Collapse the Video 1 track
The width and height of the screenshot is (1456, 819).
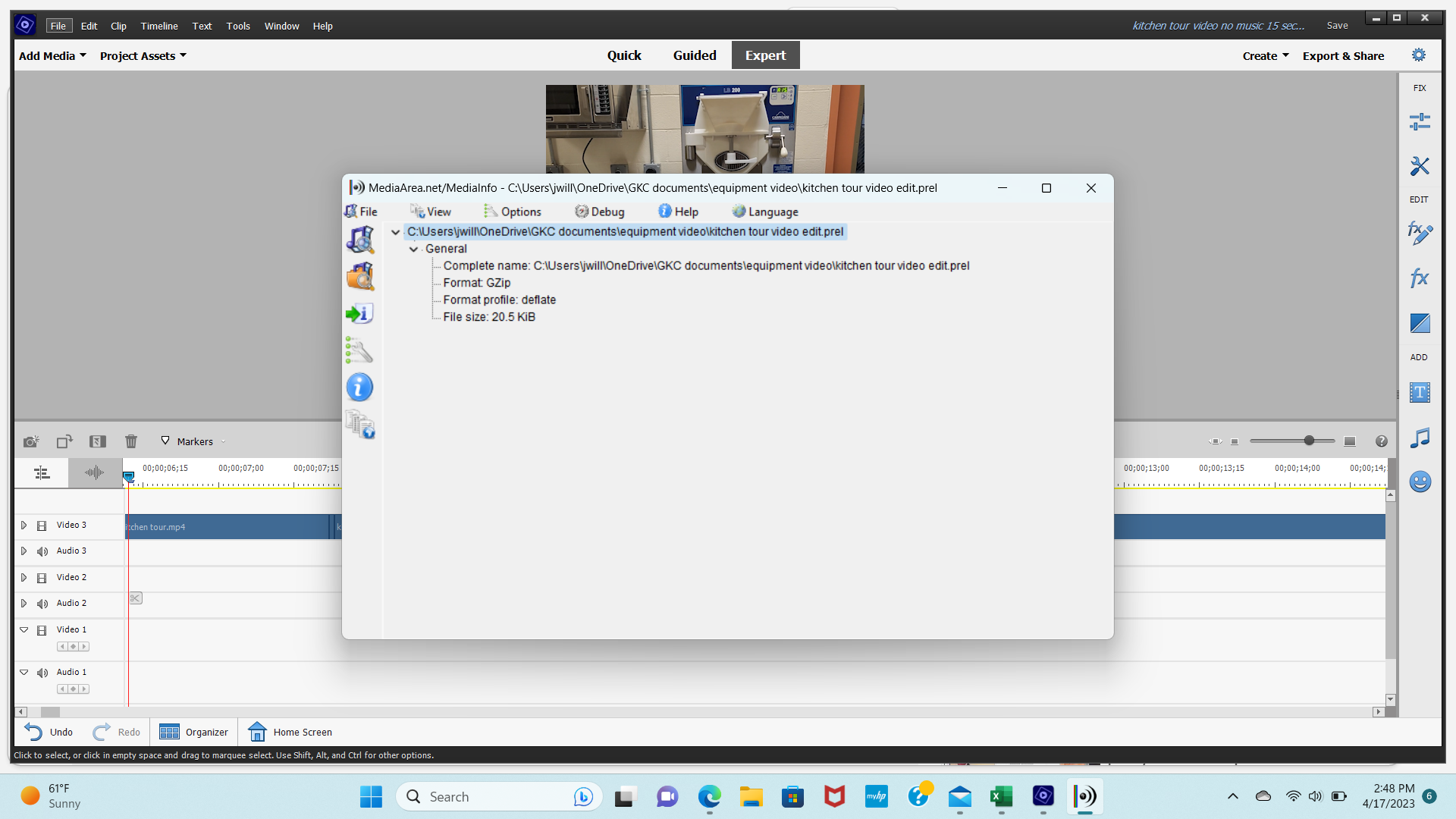(x=24, y=629)
